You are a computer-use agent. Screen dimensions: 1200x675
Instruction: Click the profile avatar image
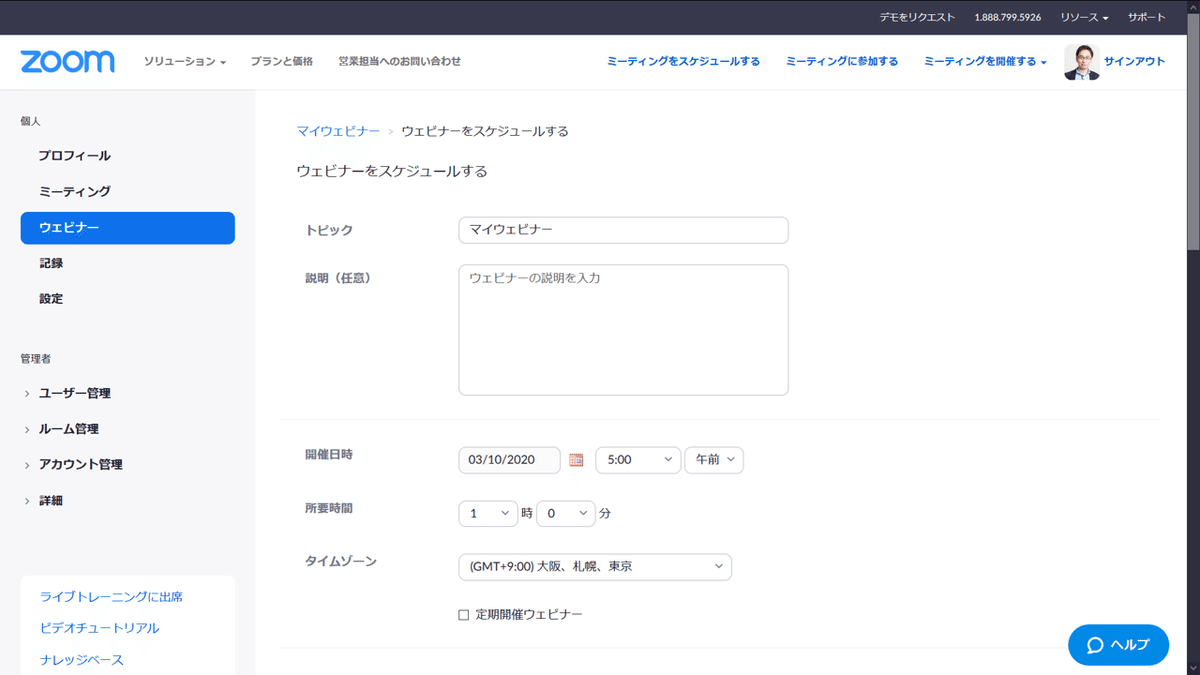[x=1081, y=61]
